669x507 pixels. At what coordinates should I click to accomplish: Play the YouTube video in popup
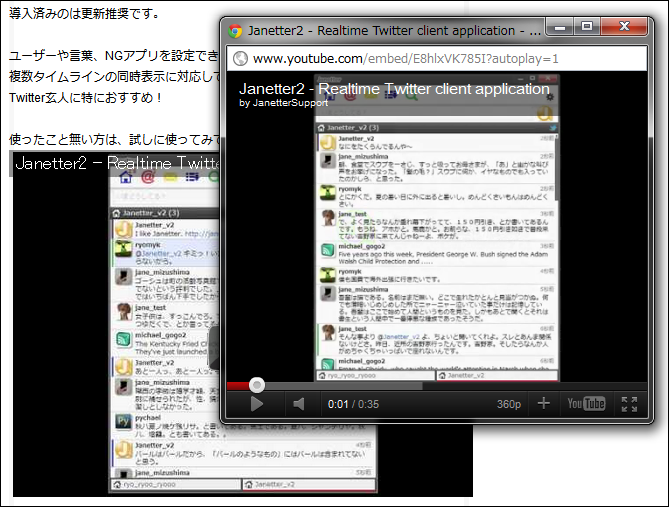pos(256,404)
